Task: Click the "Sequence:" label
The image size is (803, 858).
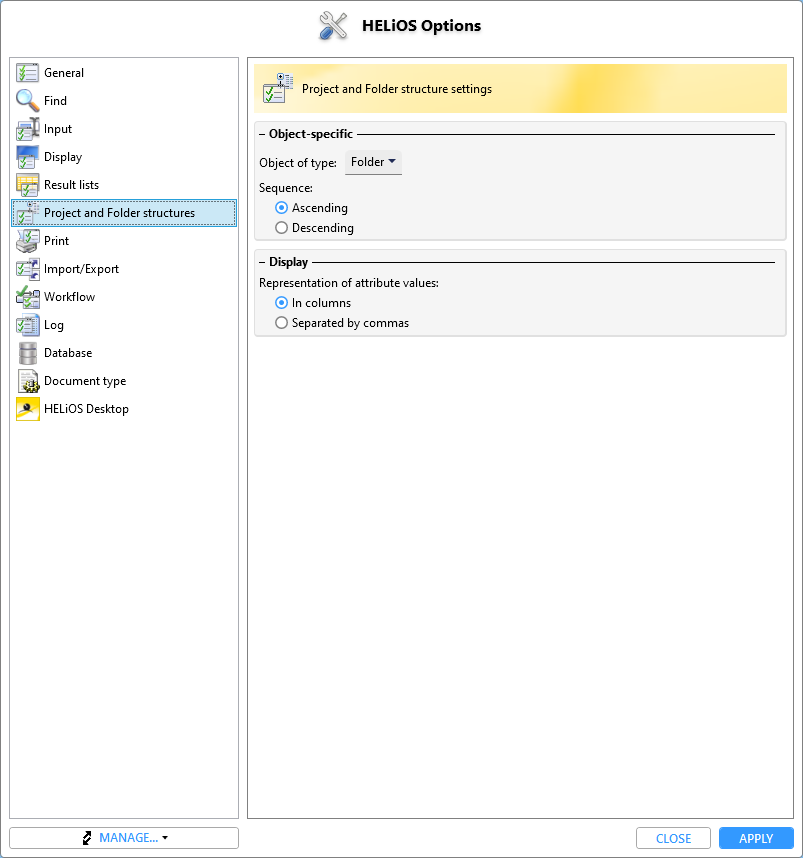Action: coord(286,188)
